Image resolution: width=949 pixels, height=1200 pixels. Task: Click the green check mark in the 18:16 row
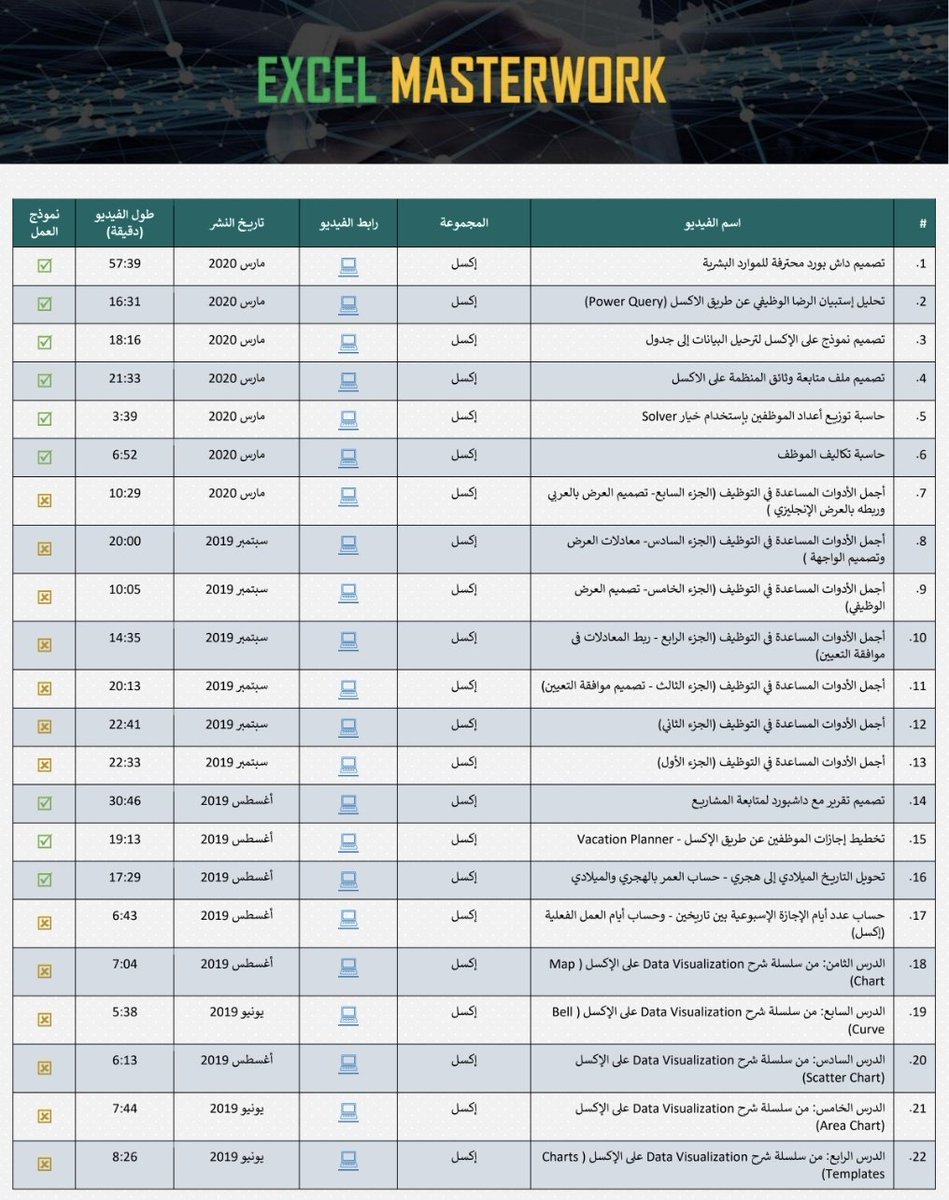tap(44, 342)
